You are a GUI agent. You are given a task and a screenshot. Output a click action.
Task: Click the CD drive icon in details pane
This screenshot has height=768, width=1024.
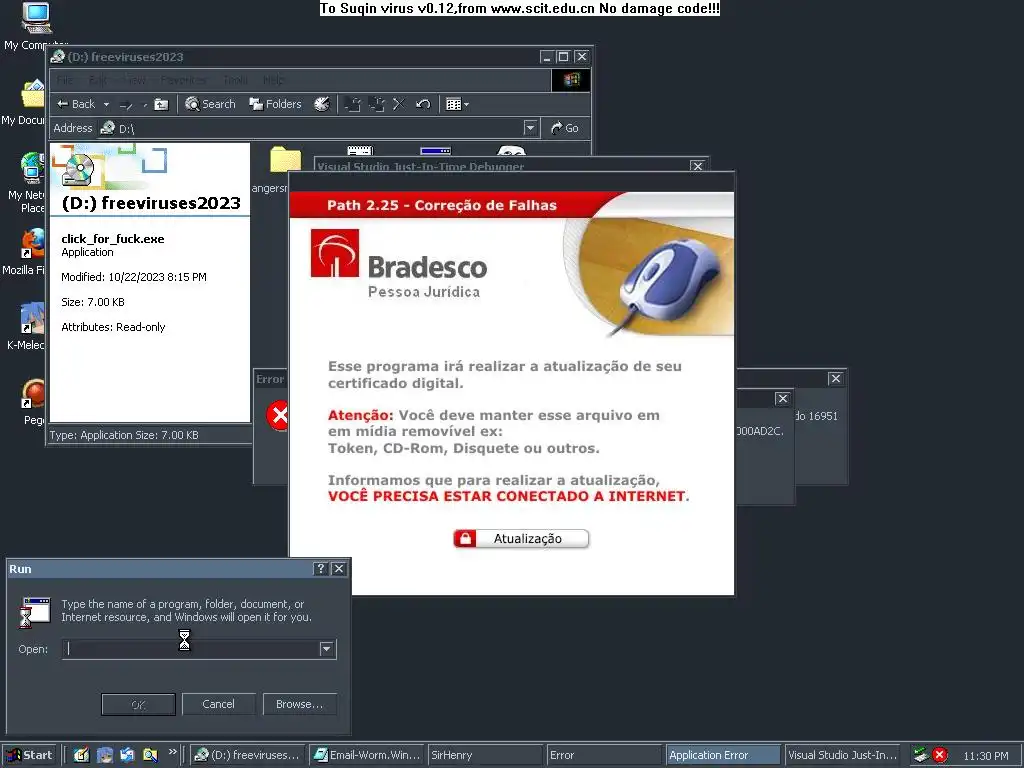[x=78, y=170]
